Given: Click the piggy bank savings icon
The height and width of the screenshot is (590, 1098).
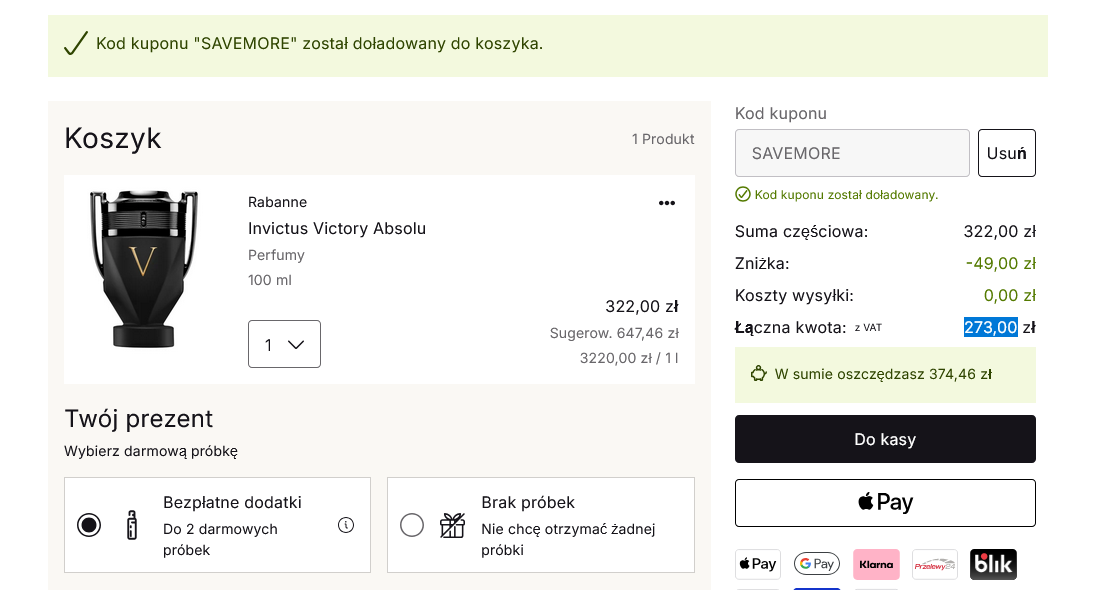Looking at the screenshot, I should 758,374.
